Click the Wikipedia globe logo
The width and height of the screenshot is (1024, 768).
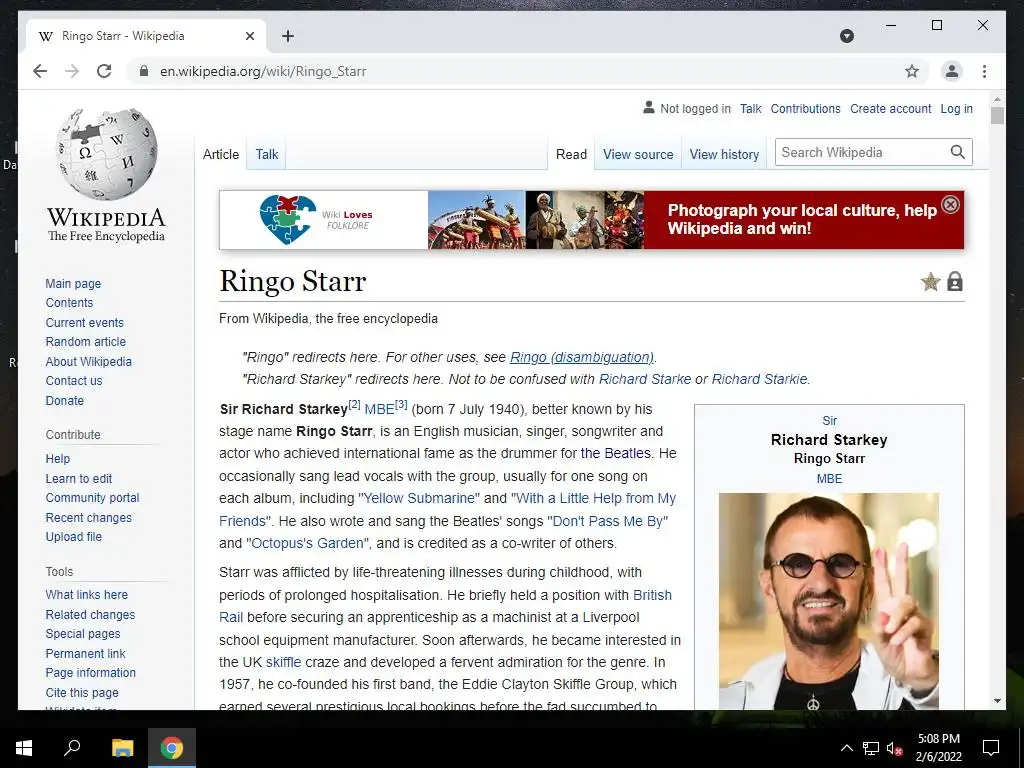pos(106,153)
